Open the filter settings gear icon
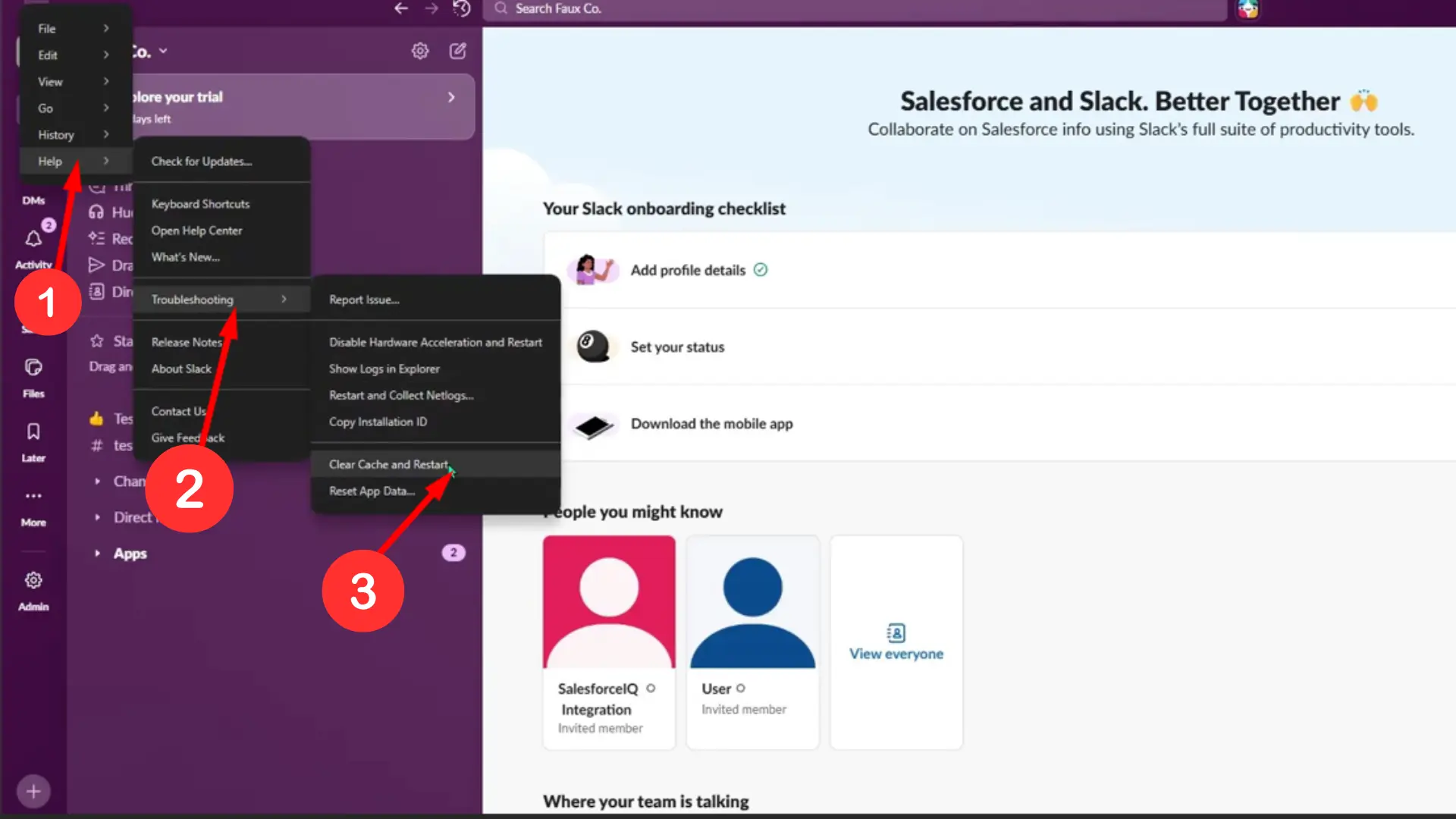The width and height of the screenshot is (1456, 819). coord(420,51)
